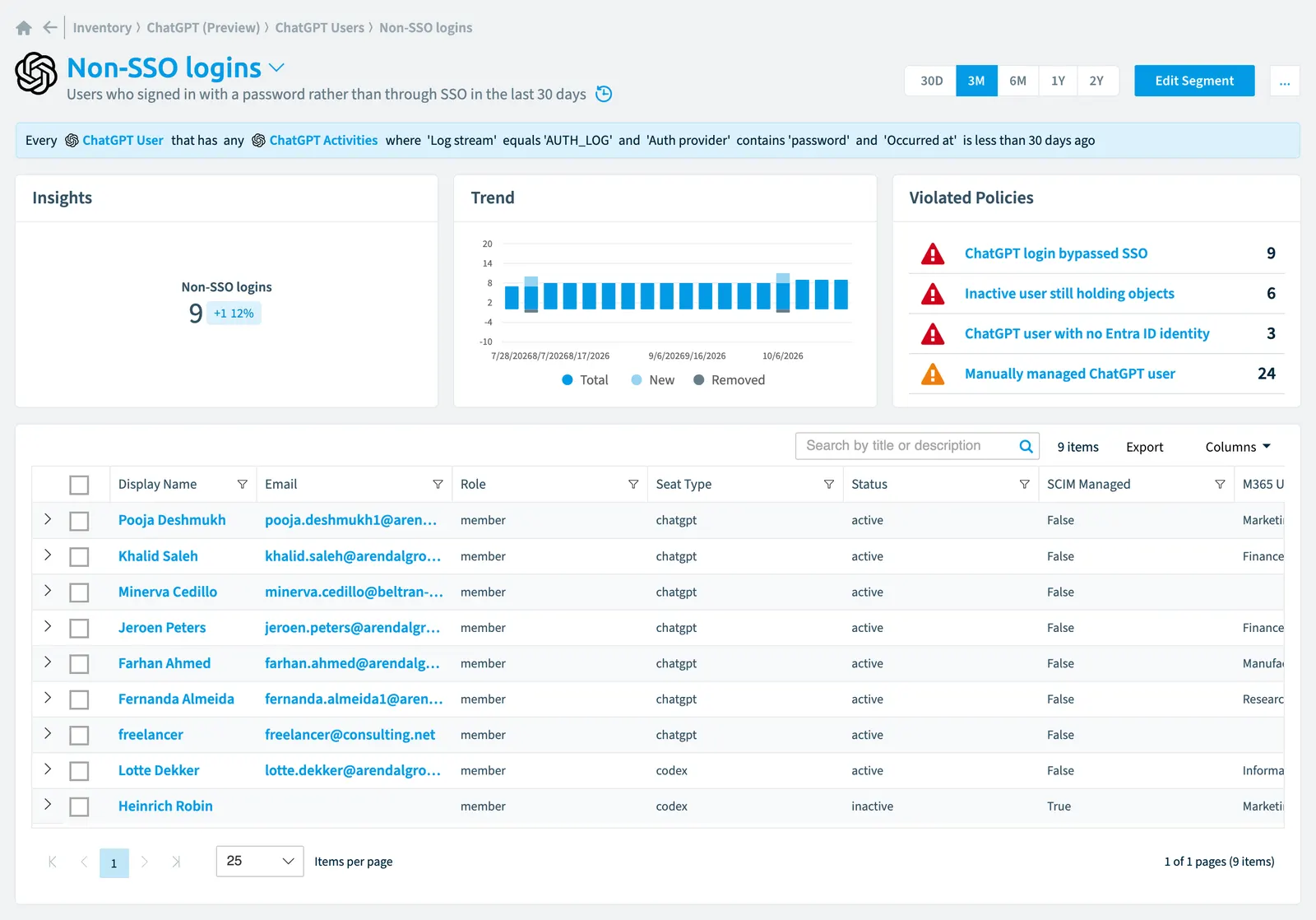Open the history clock icon beside description
Image resolution: width=1316 pixels, height=920 pixels.
(604, 94)
